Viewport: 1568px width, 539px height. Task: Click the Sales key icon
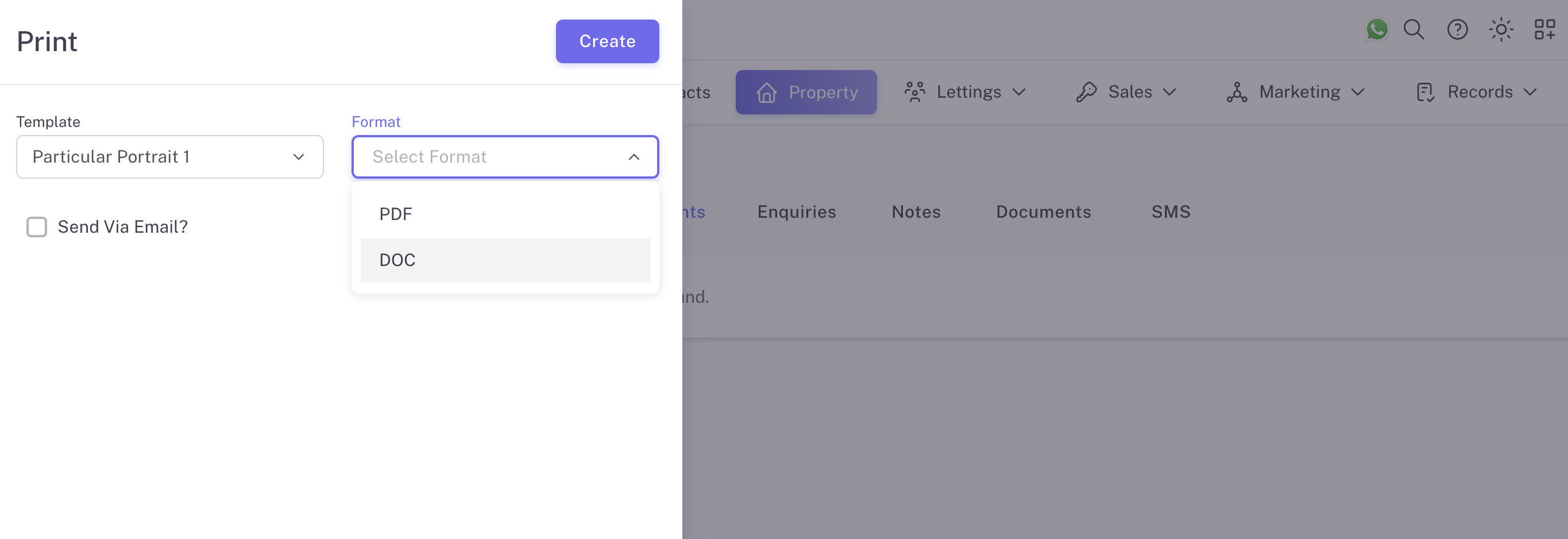1086,92
